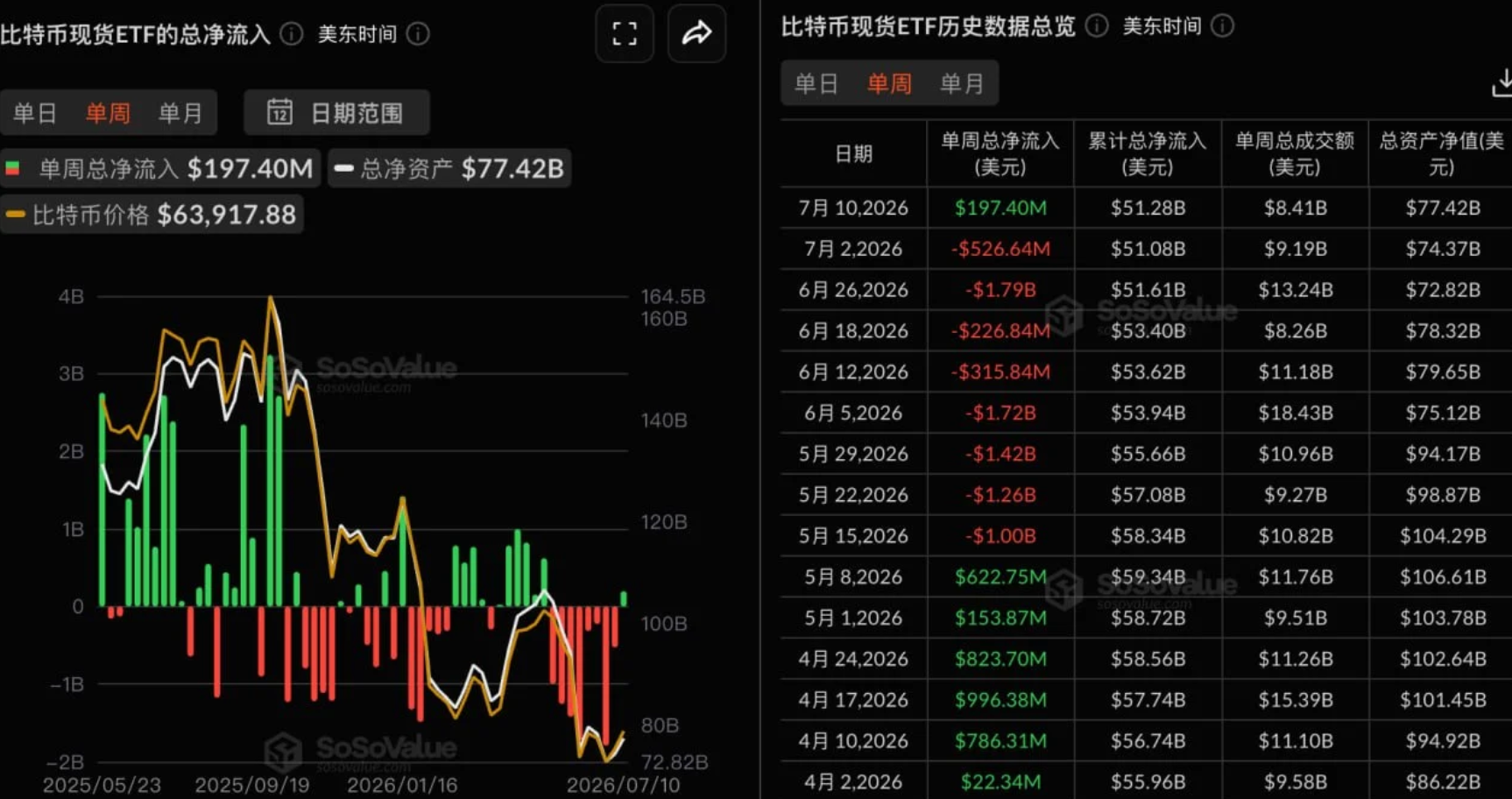Click the download icon above the table
Viewport: 1512px width, 799px height.
pos(1501,84)
